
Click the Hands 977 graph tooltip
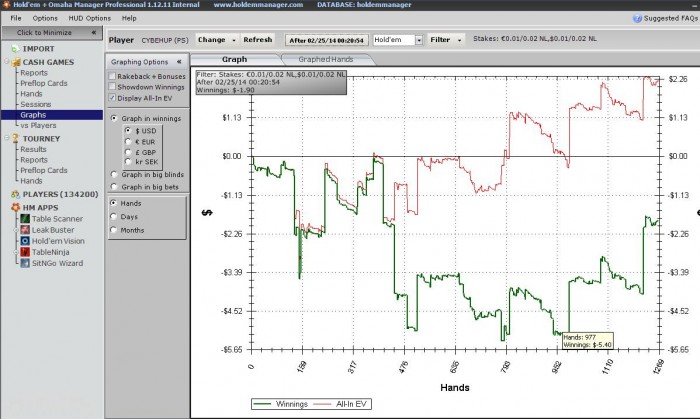coord(588,341)
